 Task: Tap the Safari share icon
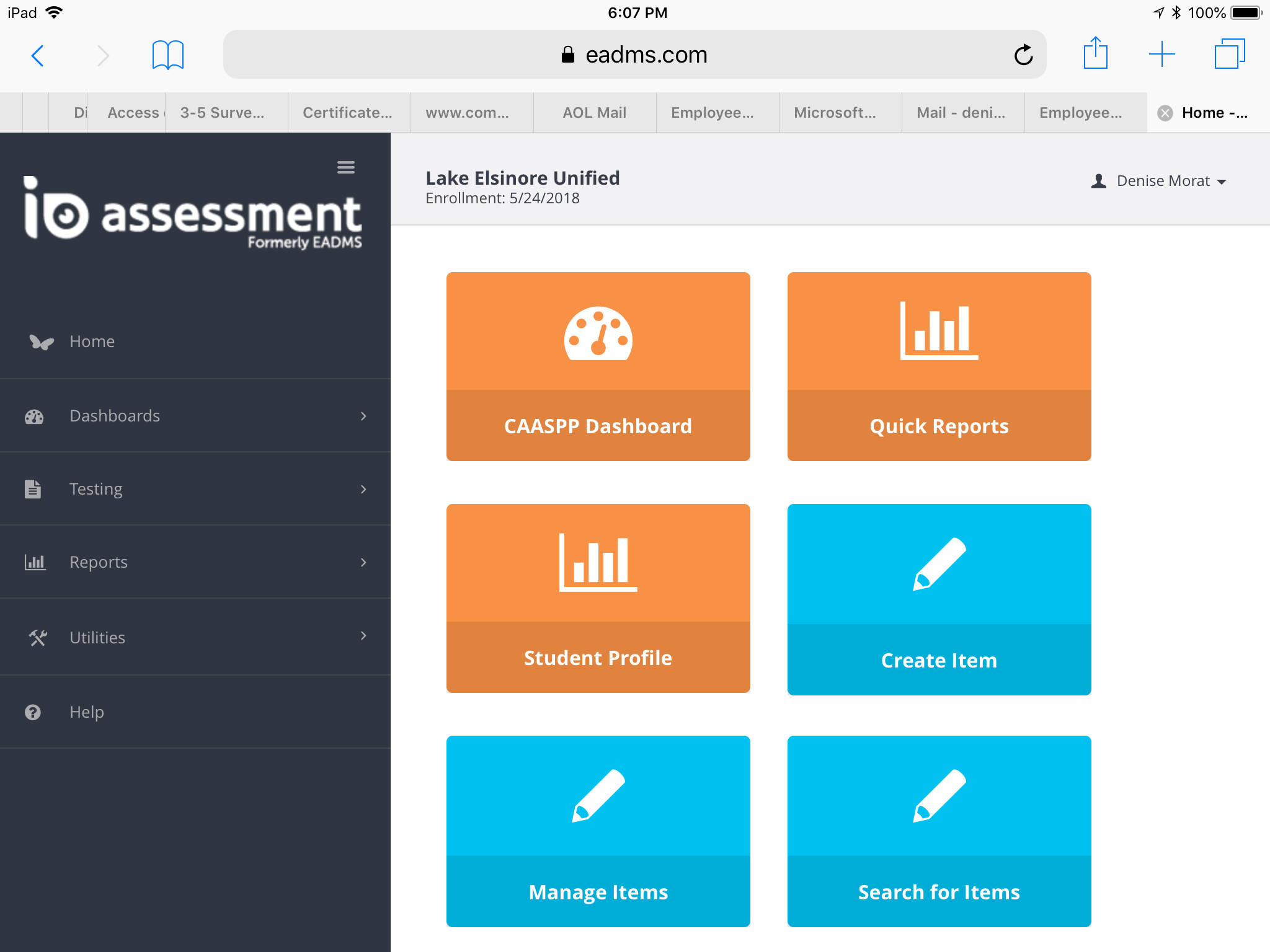pos(1095,54)
